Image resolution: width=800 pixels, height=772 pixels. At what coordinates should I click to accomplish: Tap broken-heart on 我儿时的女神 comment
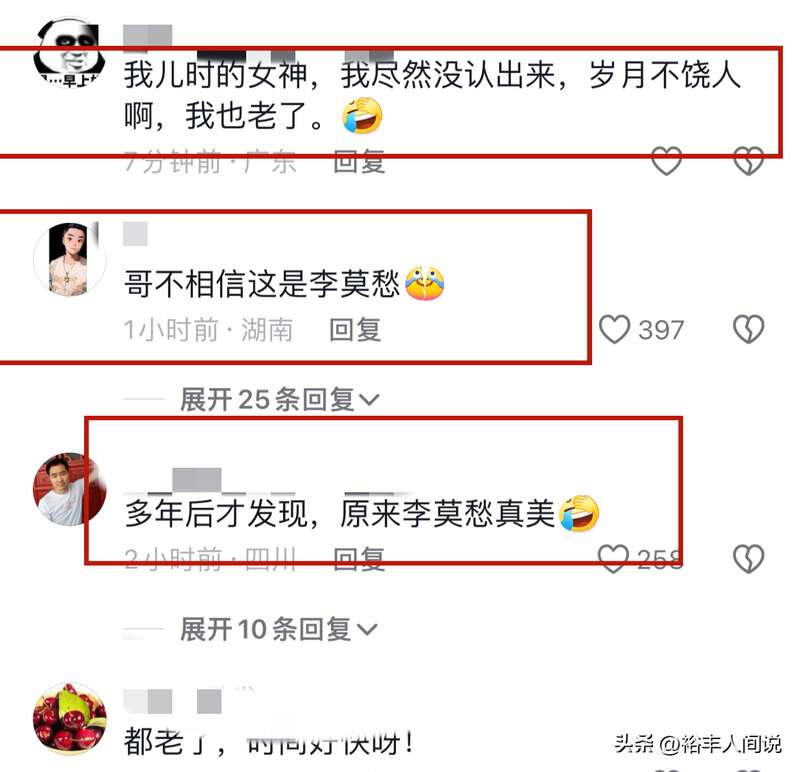click(748, 161)
